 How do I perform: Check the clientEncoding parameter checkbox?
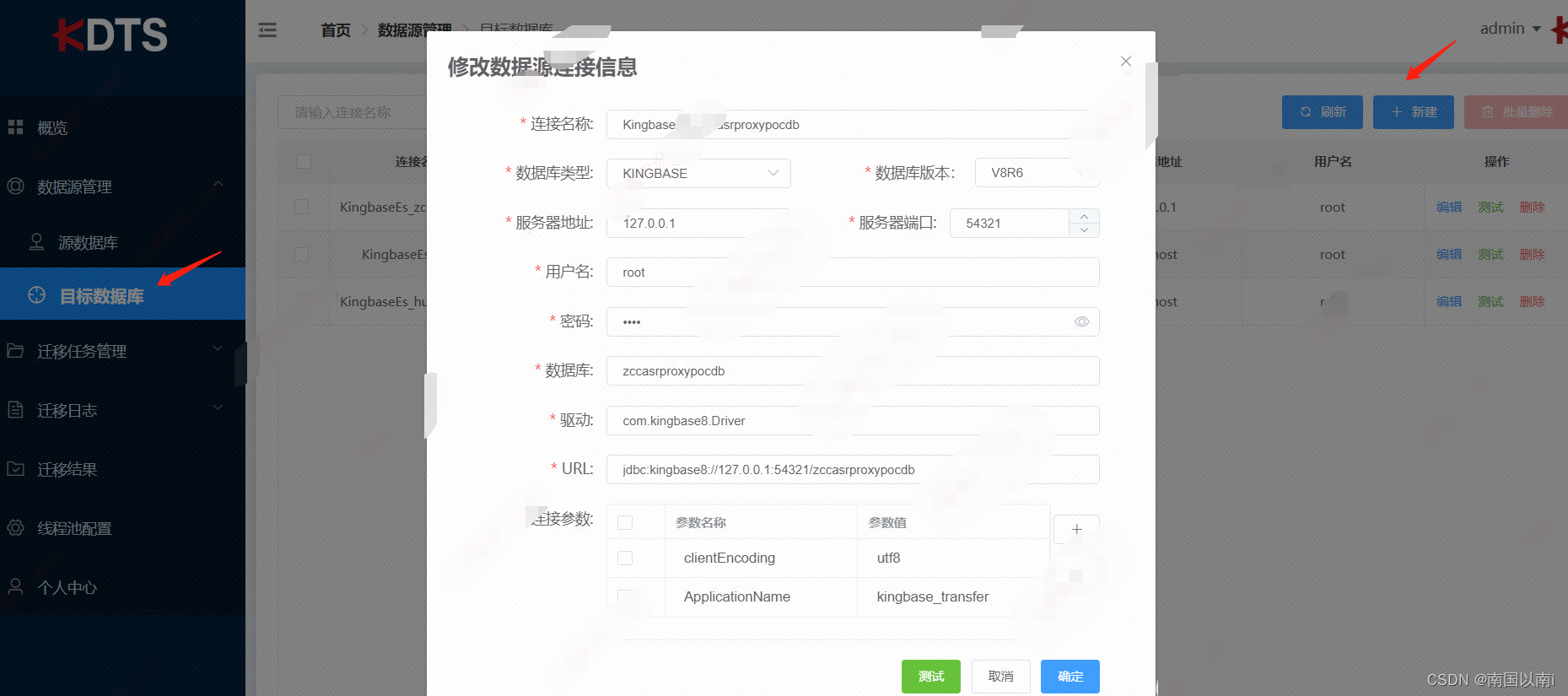(x=625, y=558)
